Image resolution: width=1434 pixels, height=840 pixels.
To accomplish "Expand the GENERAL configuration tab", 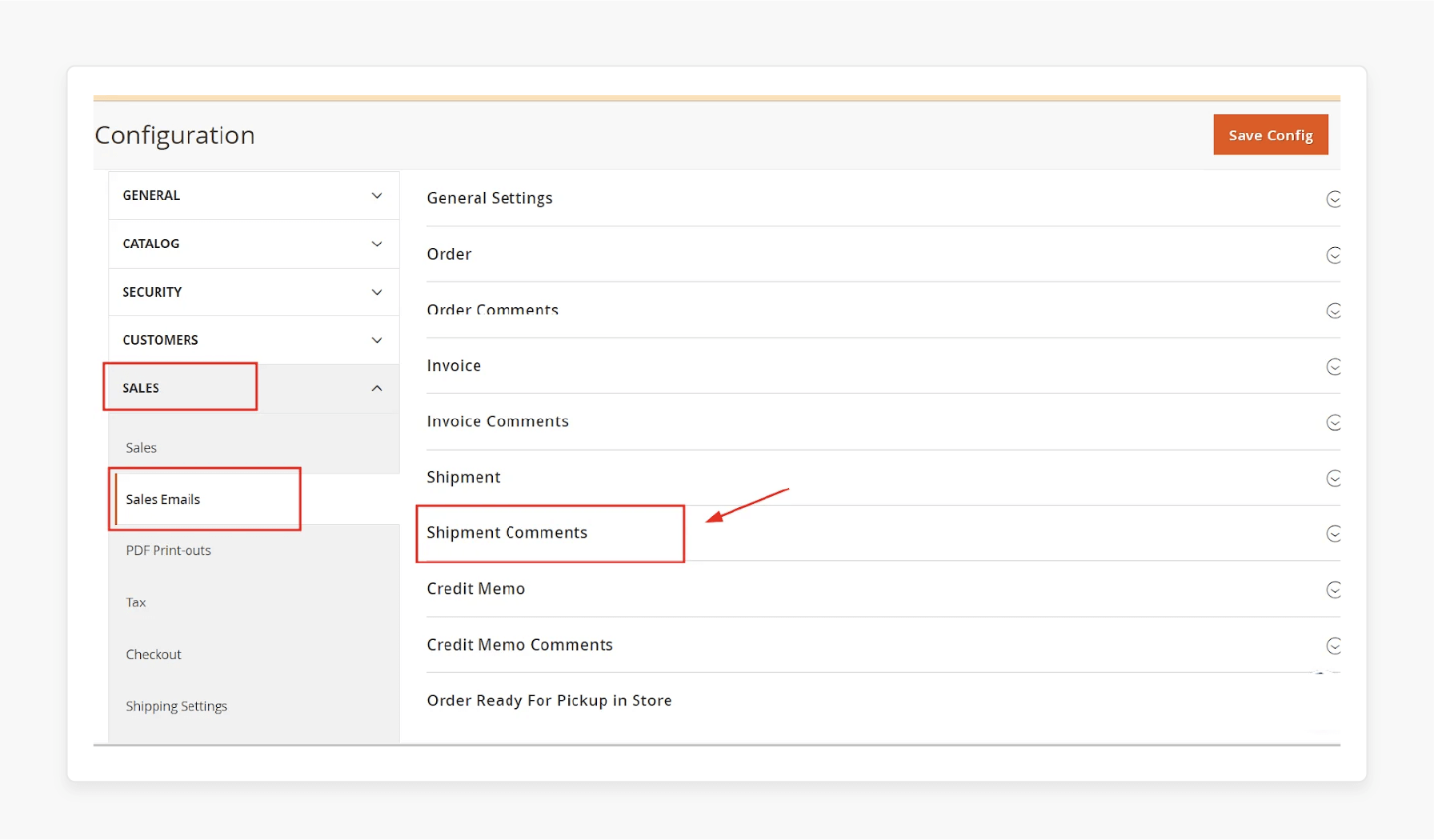I will [x=254, y=196].
